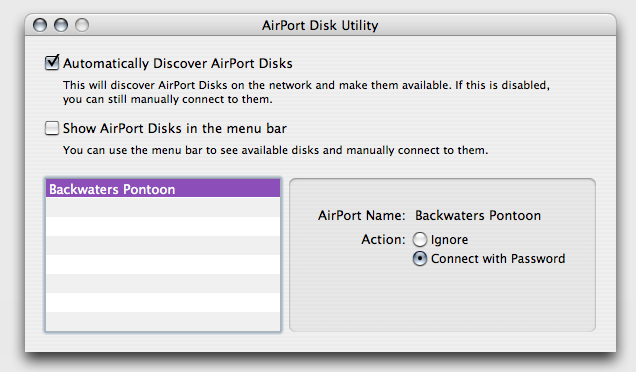Click the AirPort Name value Backwaters Pontoon
This screenshot has height=372, width=636.
click(x=478, y=215)
